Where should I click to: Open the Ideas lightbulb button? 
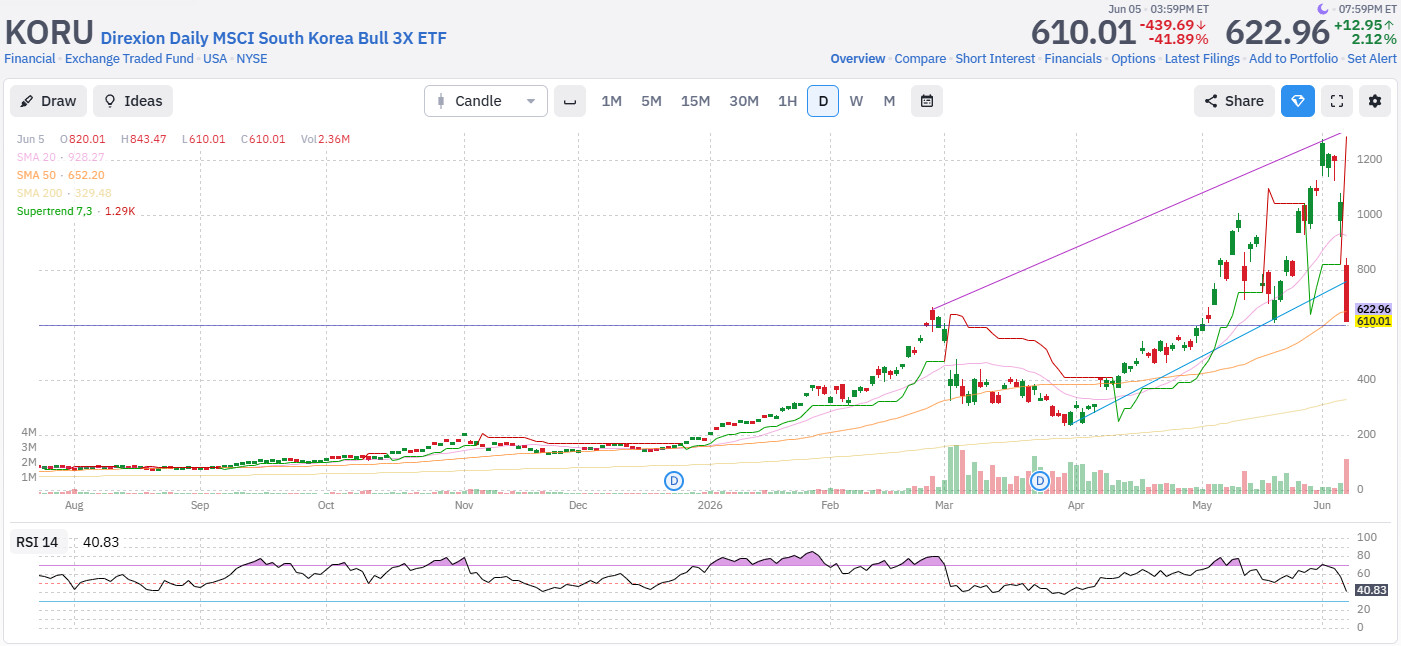133,101
